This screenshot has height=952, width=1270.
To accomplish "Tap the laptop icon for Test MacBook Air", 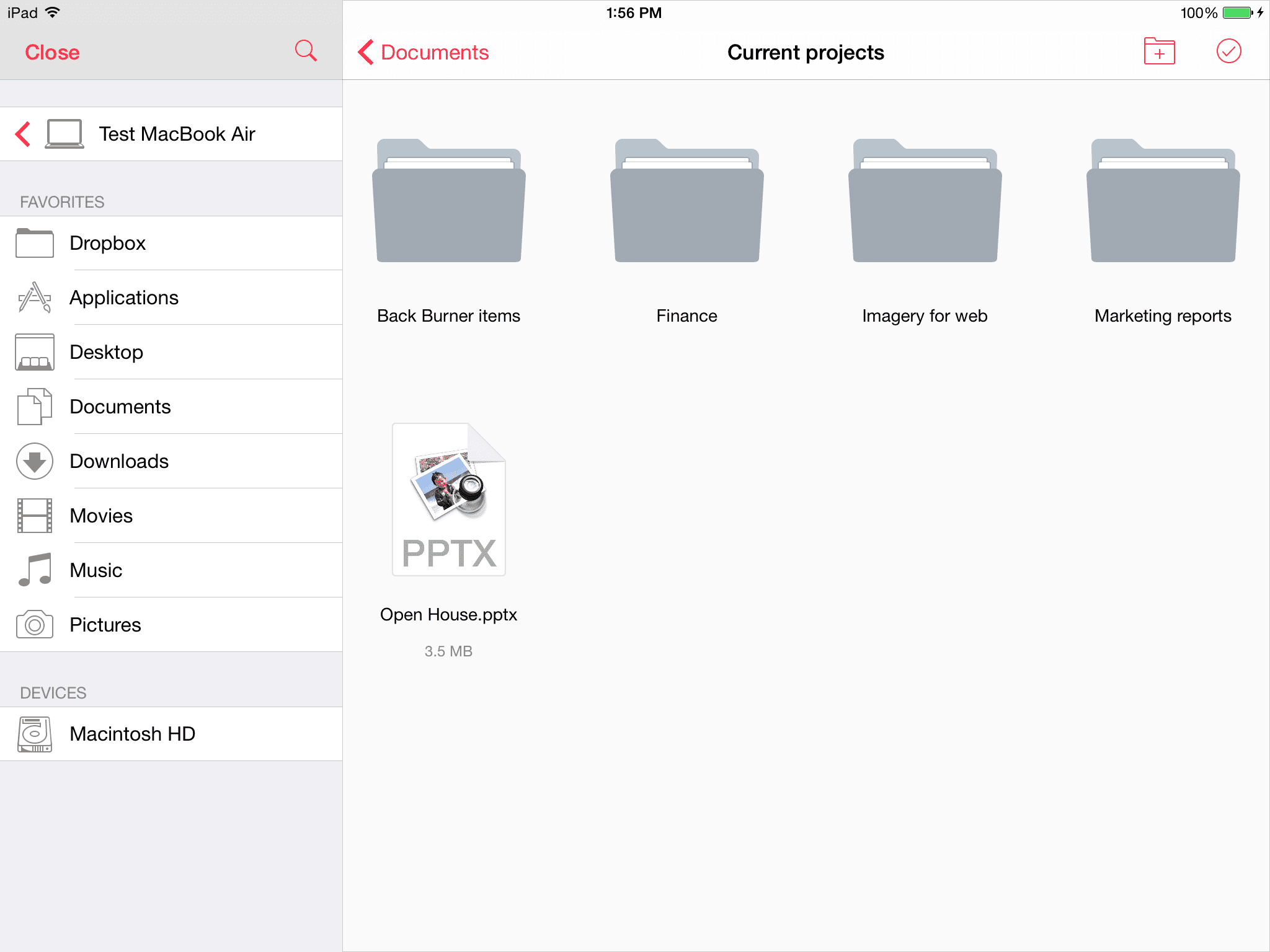I will click(x=64, y=134).
